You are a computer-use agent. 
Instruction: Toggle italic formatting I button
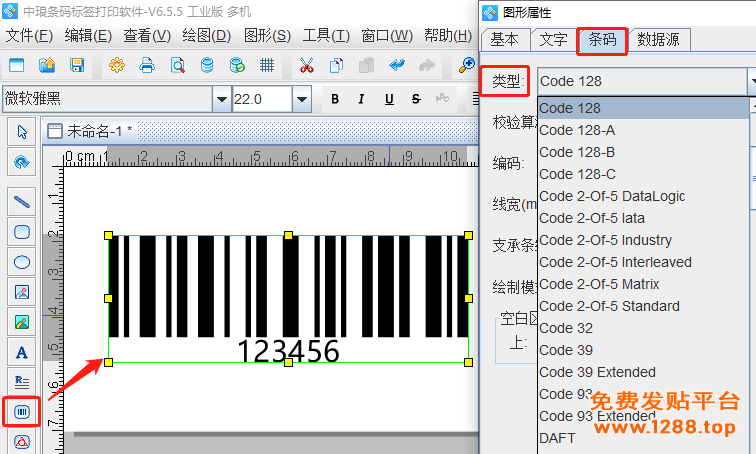pos(361,99)
